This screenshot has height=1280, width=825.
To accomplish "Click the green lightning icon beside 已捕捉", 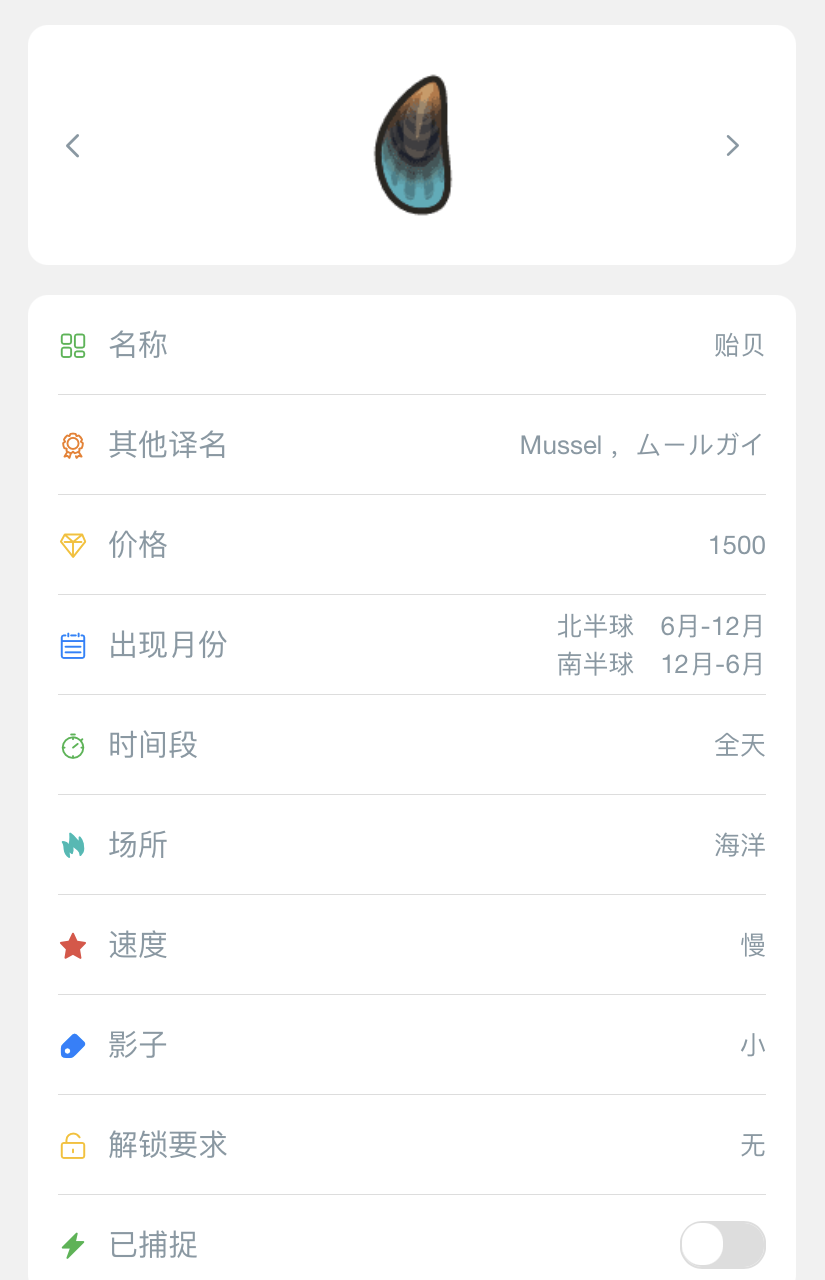I will 73,1245.
